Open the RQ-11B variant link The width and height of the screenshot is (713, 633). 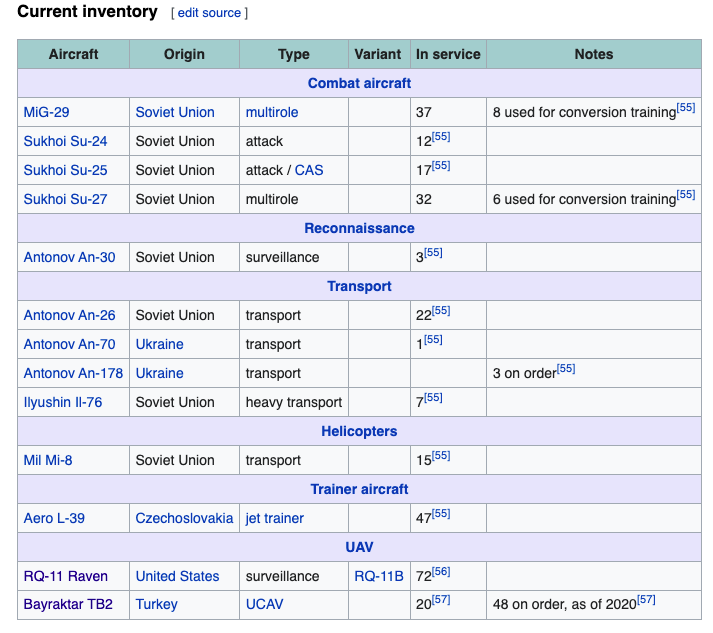click(379, 577)
